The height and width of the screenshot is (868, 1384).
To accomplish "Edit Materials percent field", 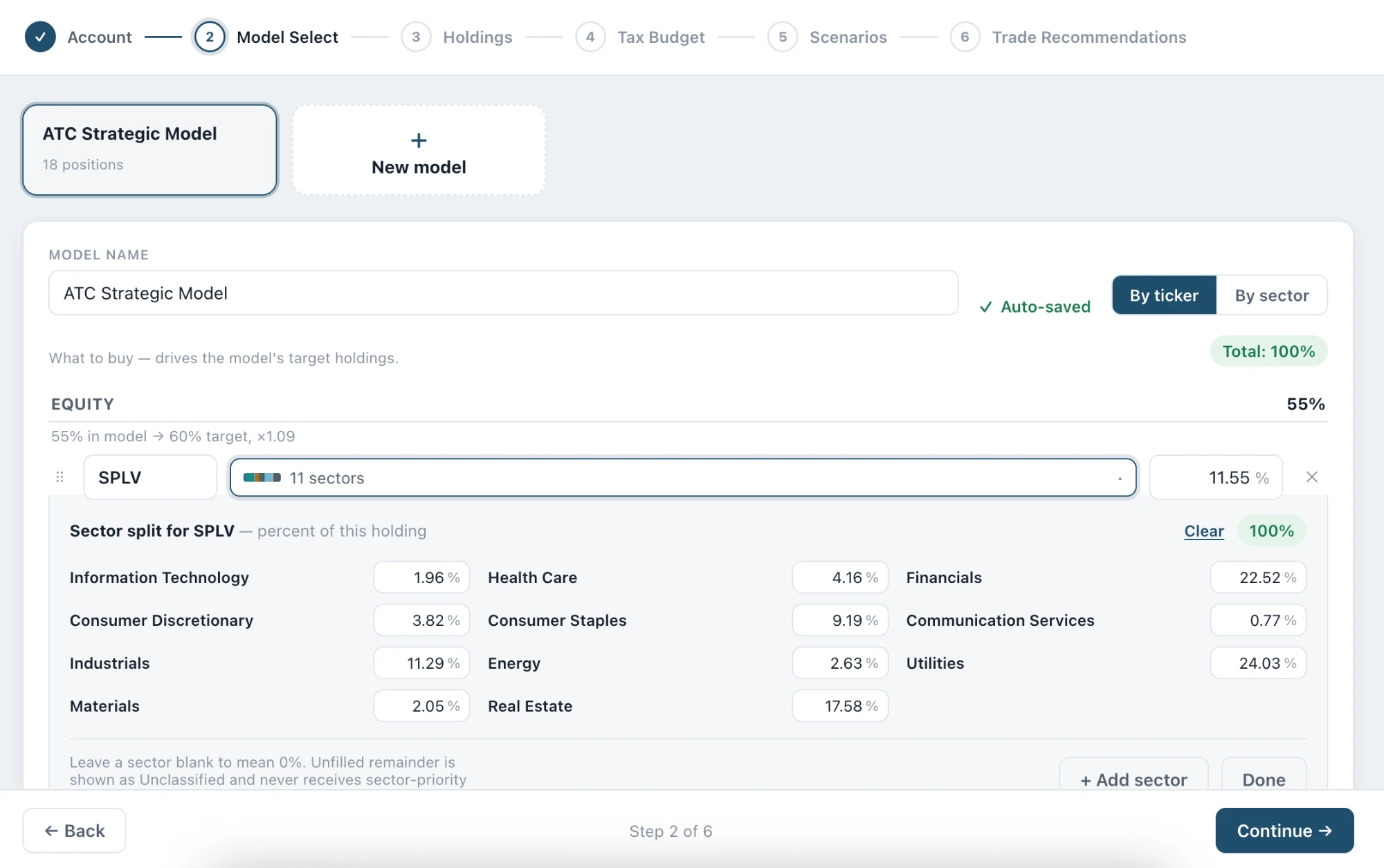I will click(x=421, y=706).
